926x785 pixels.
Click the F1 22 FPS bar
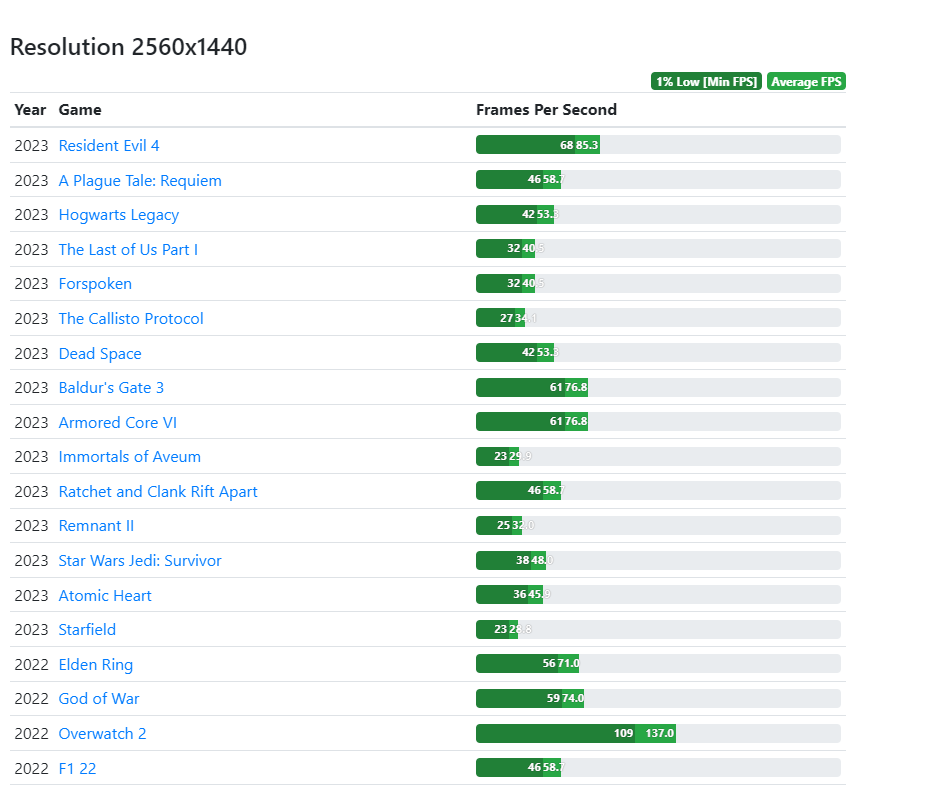pos(658,768)
